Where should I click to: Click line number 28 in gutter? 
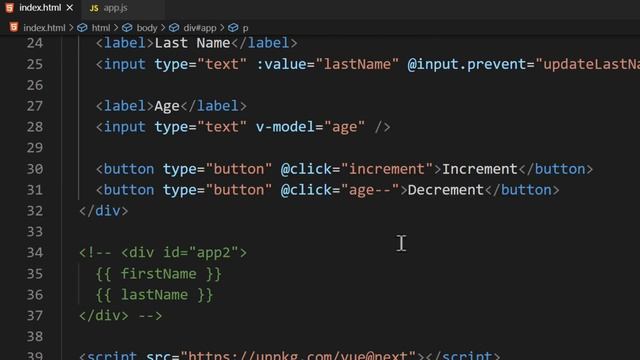pyautogui.click(x=35, y=127)
